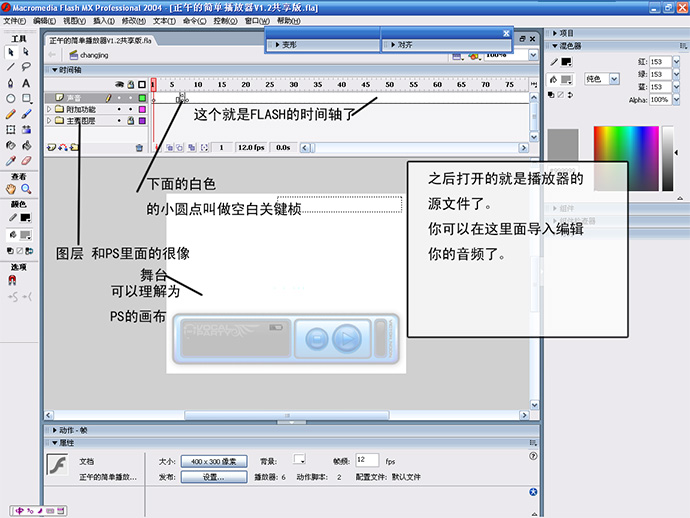The image size is (690, 518).
Task: Click the 帧频 frame rate field
Action: pyautogui.click(x=367, y=460)
